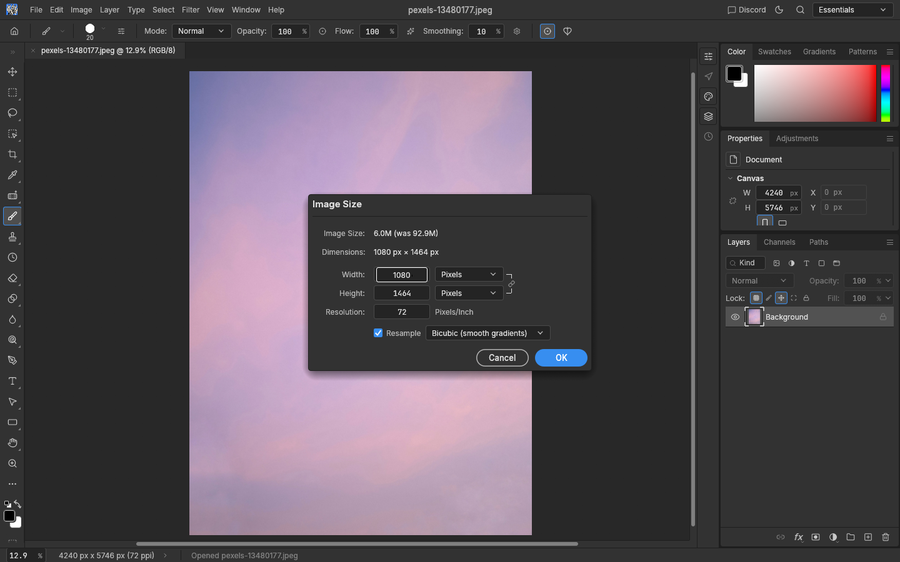Select the Zoom tool
The width and height of the screenshot is (900, 562).
(12, 464)
